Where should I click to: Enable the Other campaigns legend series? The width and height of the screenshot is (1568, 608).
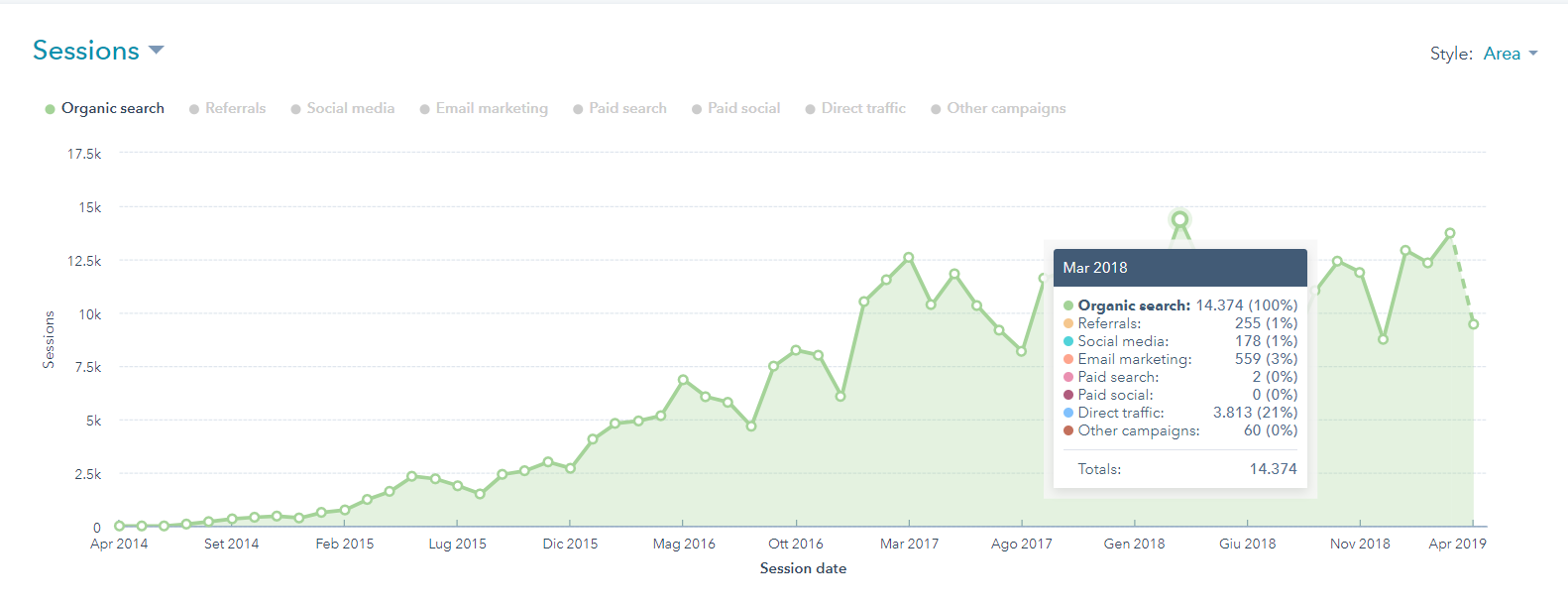(x=998, y=108)
